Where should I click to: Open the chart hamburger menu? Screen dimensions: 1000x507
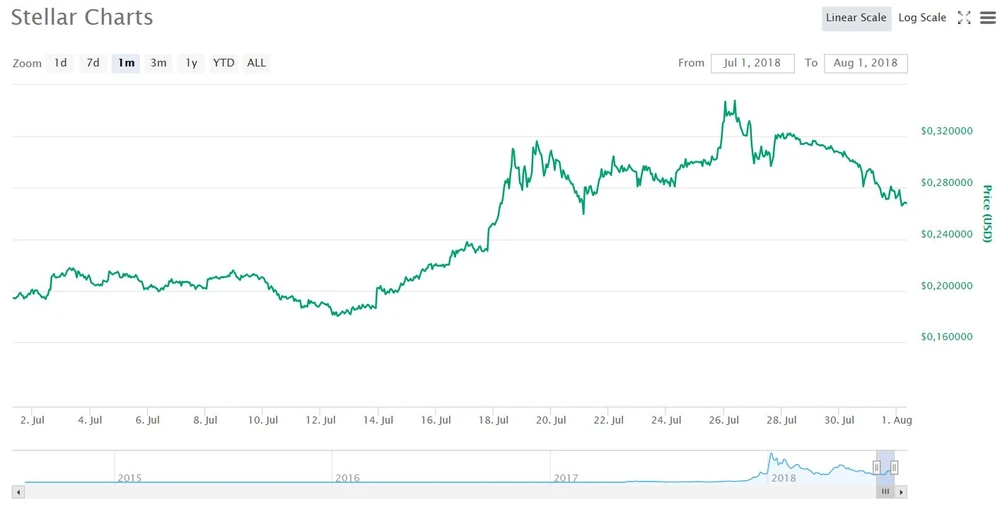tap(988, 18)
